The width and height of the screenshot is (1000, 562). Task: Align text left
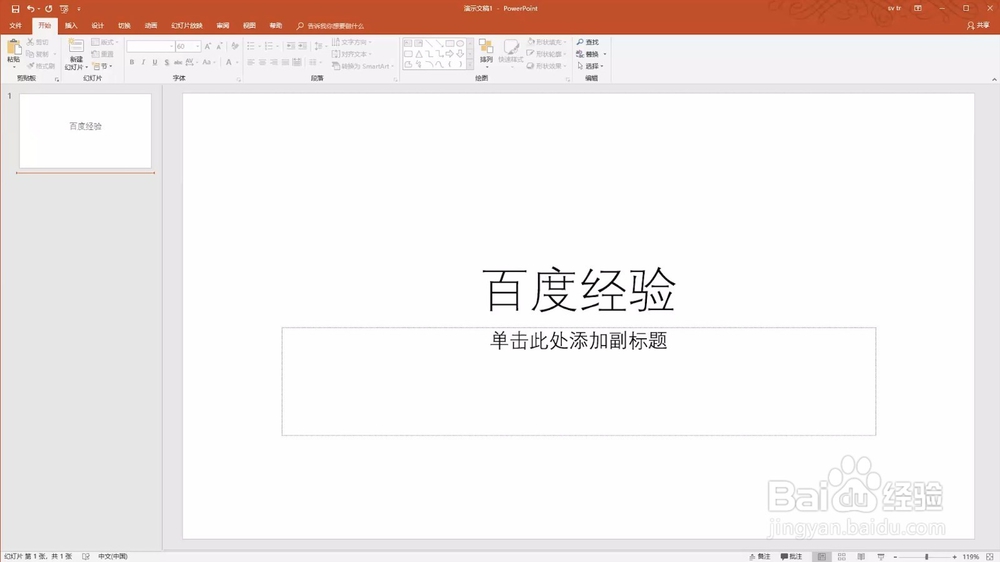[x=251, y=63]
